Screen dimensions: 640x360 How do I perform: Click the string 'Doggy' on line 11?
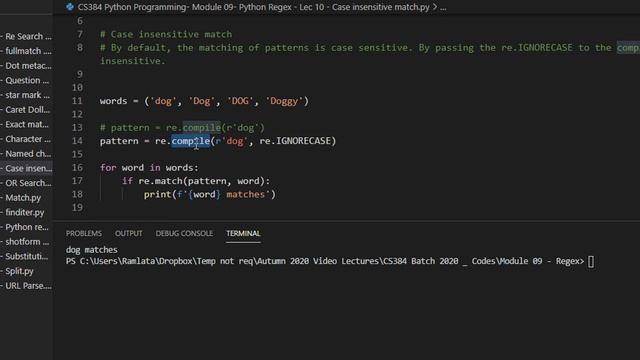pyautogui.click(x=284, y=101)
